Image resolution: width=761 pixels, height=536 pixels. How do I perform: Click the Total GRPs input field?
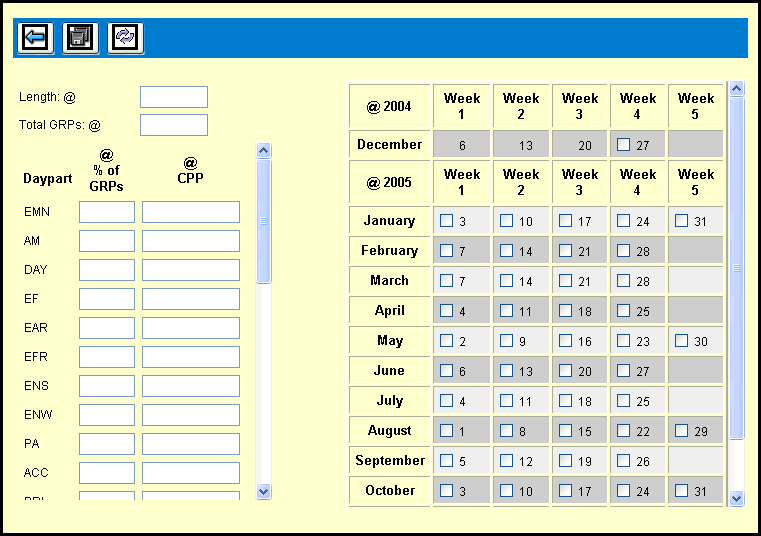pyautogui.click(x=173, y=125)
